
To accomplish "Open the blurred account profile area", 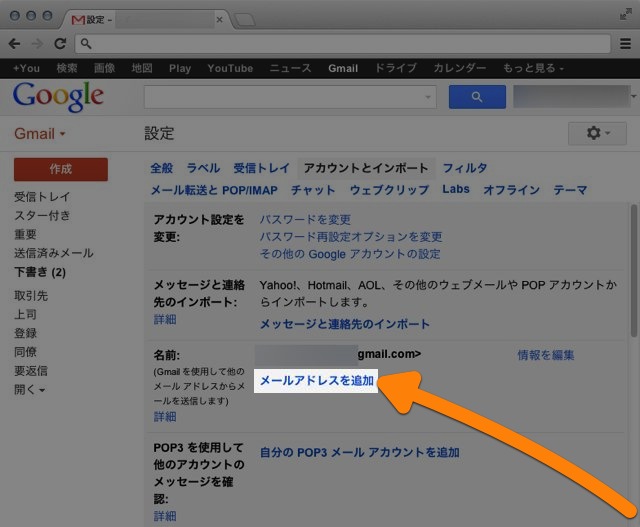I will point(571,97).
